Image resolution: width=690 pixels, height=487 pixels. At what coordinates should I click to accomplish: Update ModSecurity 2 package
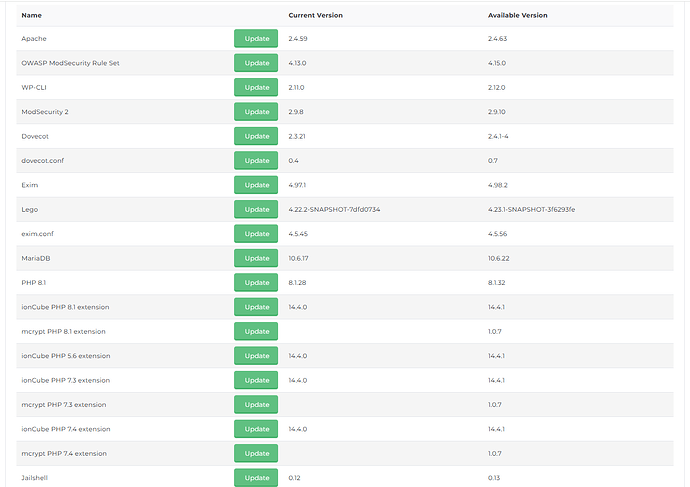(256, 112)
